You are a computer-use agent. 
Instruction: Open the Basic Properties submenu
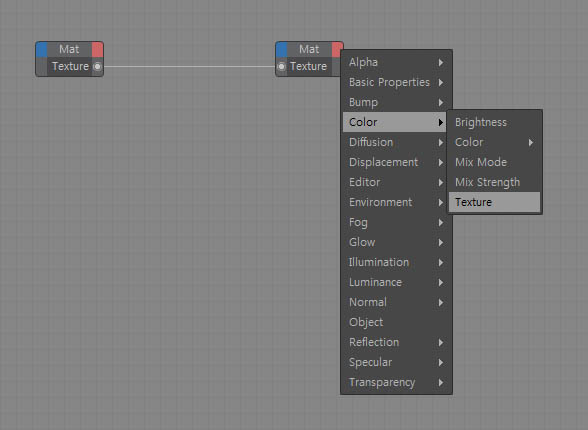click(396, 82)
